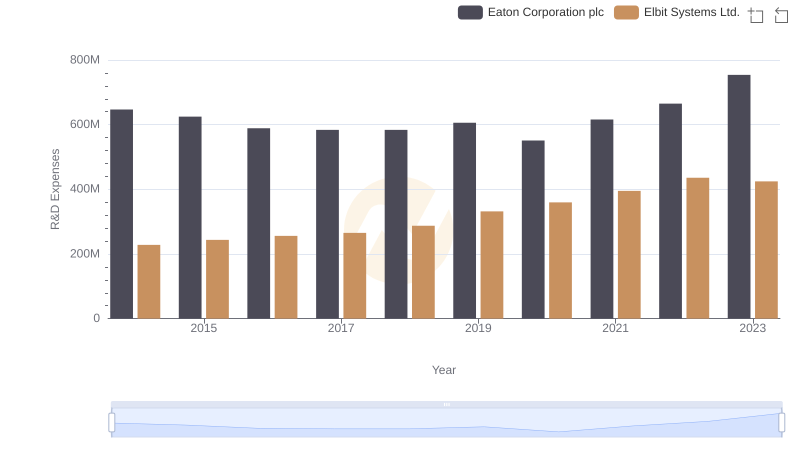Click the R&D Expenses axis title

pos(56,189)
